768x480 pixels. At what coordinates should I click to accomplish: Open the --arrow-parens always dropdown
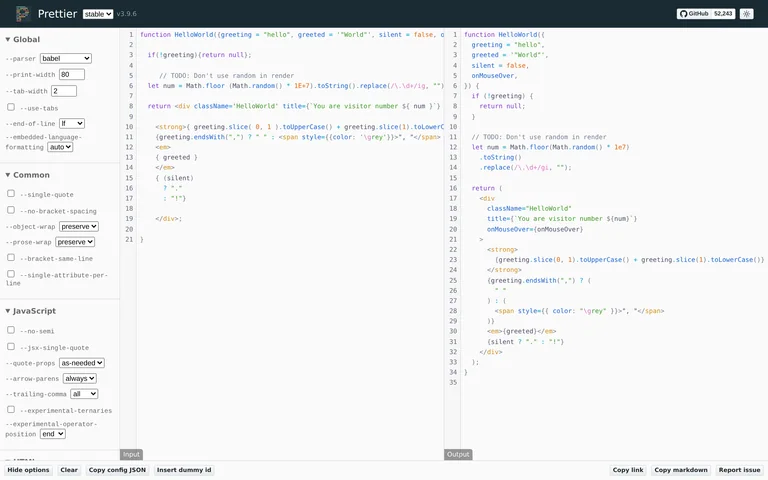80,379
